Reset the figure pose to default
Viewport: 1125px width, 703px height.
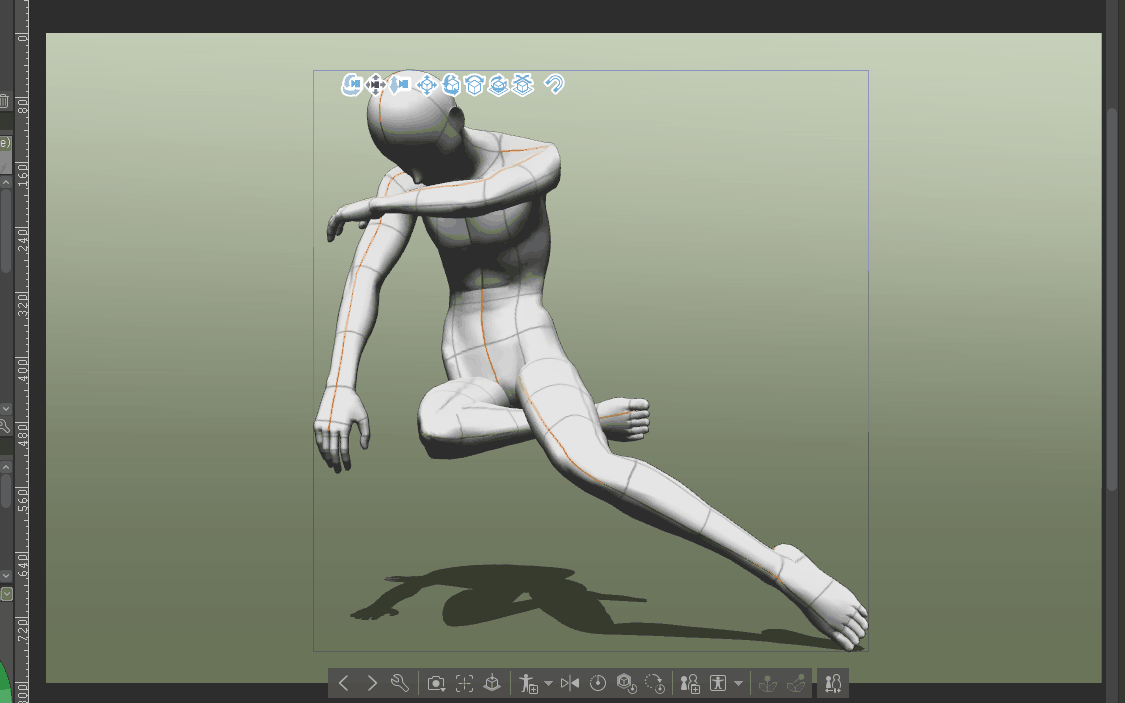598,683
